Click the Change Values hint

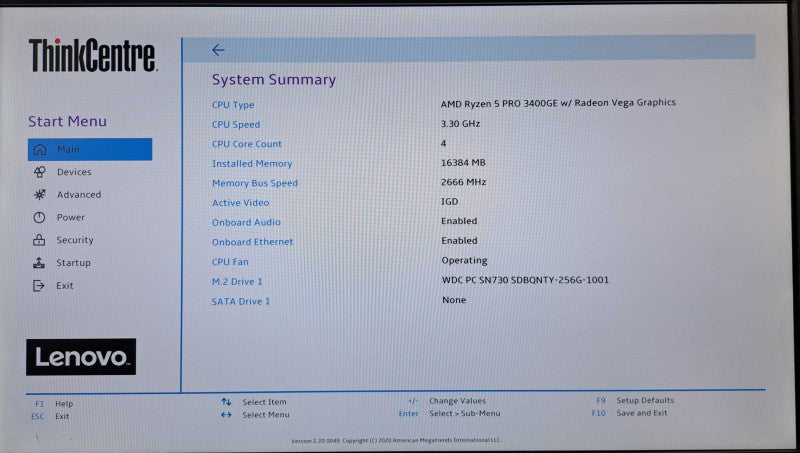(x=447, y=401)
